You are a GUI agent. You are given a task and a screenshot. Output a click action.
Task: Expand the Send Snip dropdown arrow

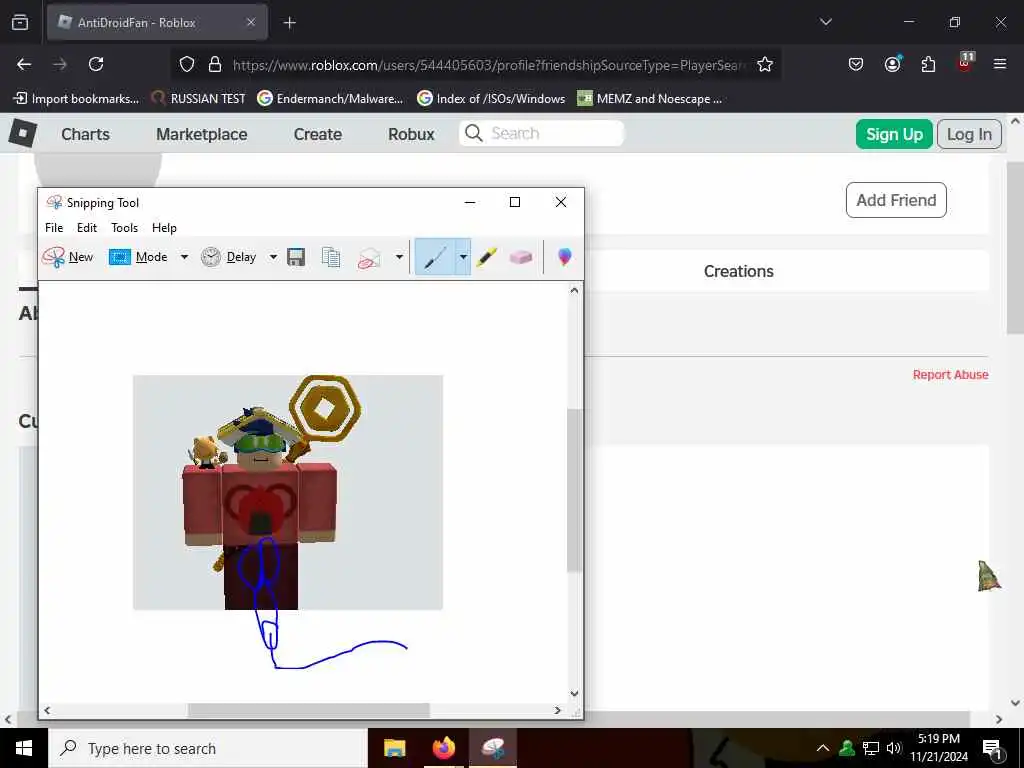(399, 257)
